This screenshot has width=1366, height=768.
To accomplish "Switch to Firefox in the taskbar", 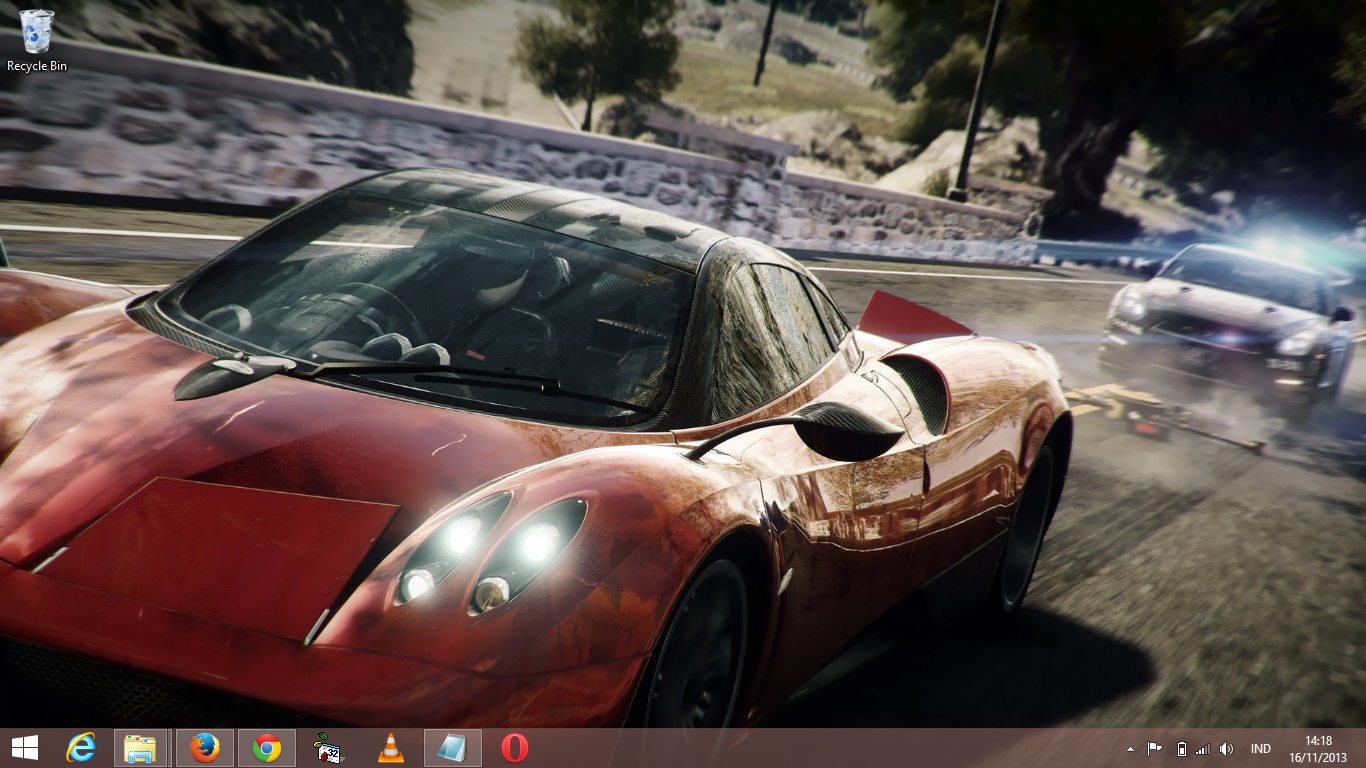I will tap(205, 748).
